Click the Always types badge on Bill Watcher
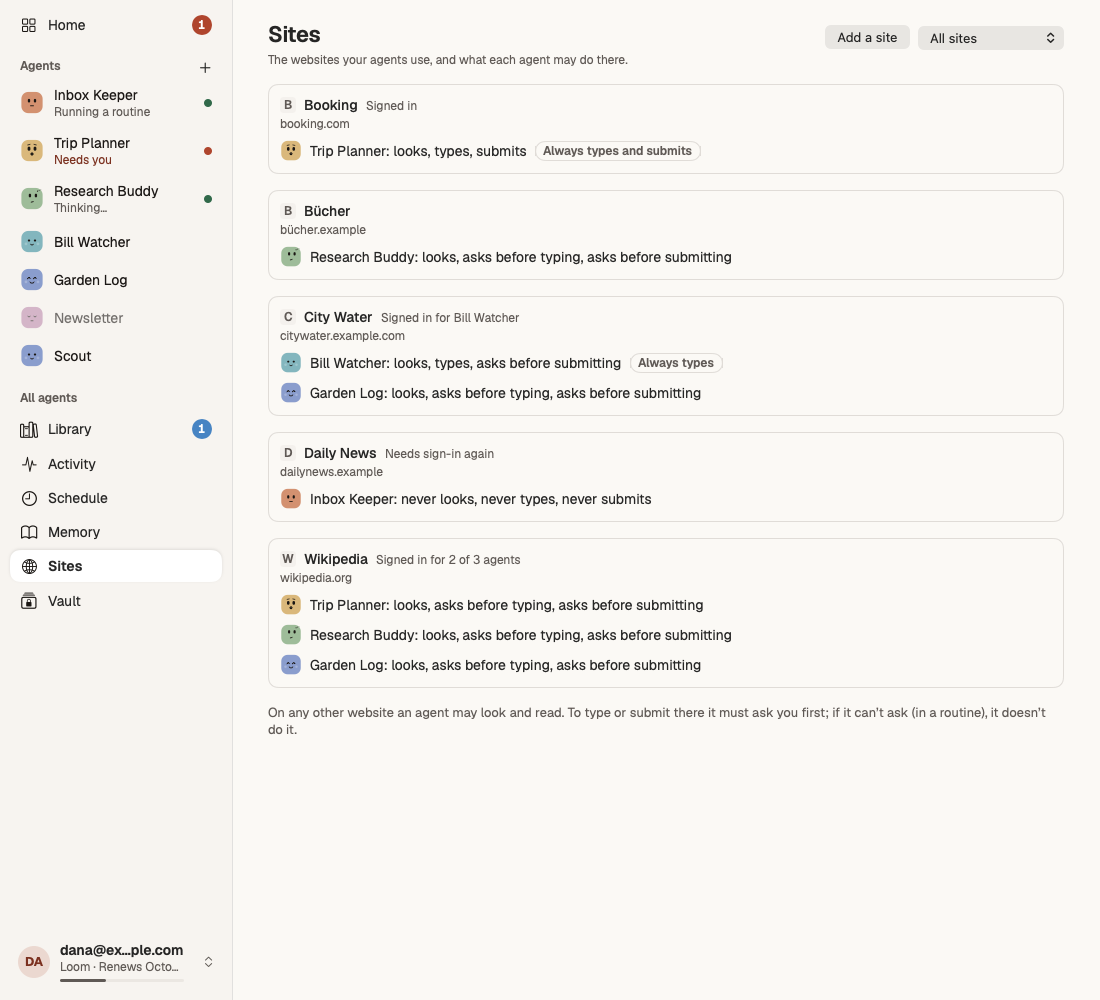 [x=676, y=363]
